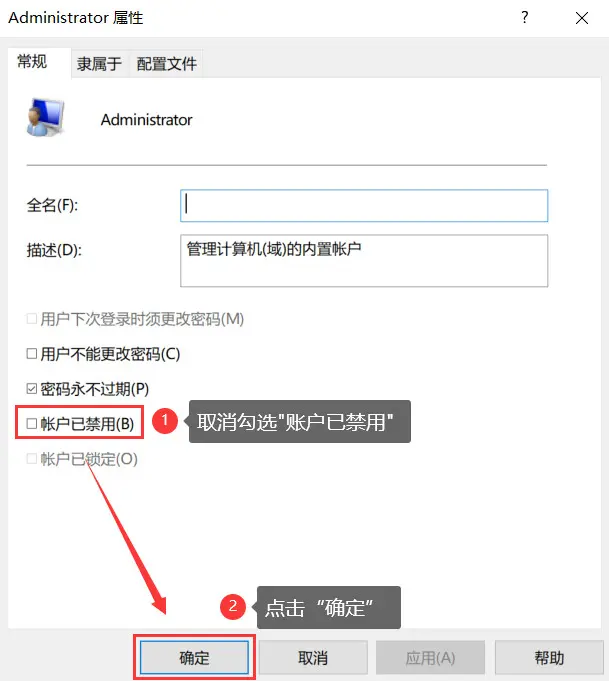The image size is (609, 681).
Task: Focus the 全名 text field
Action: [x=364, y=205]
